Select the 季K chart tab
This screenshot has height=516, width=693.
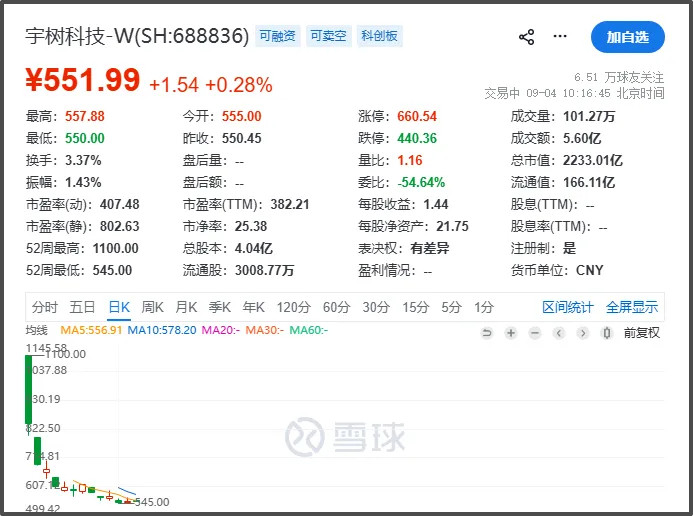pos(220,307)
